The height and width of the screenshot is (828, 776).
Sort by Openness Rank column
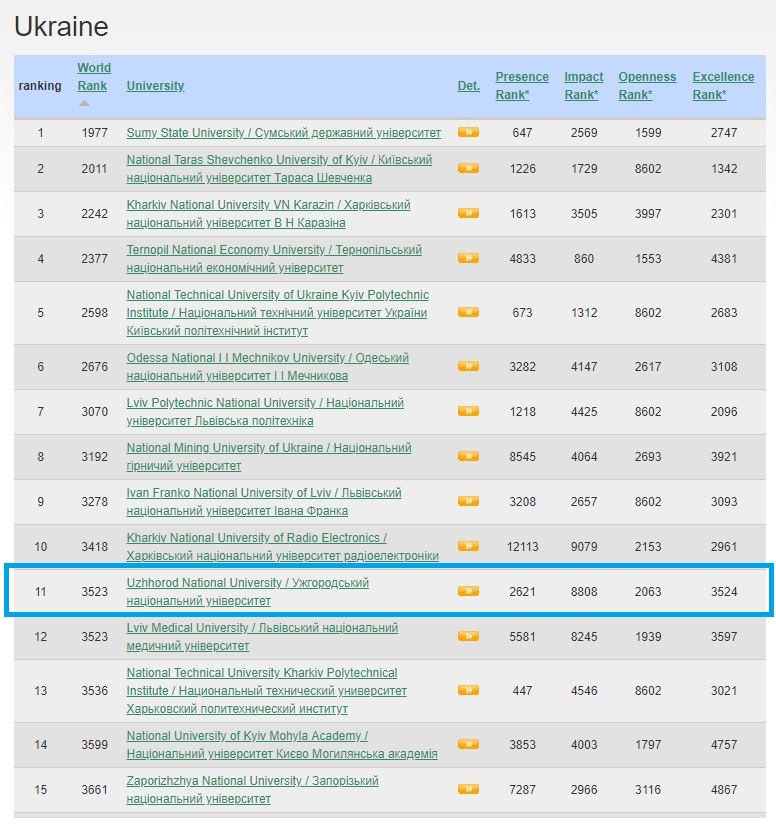647,86
